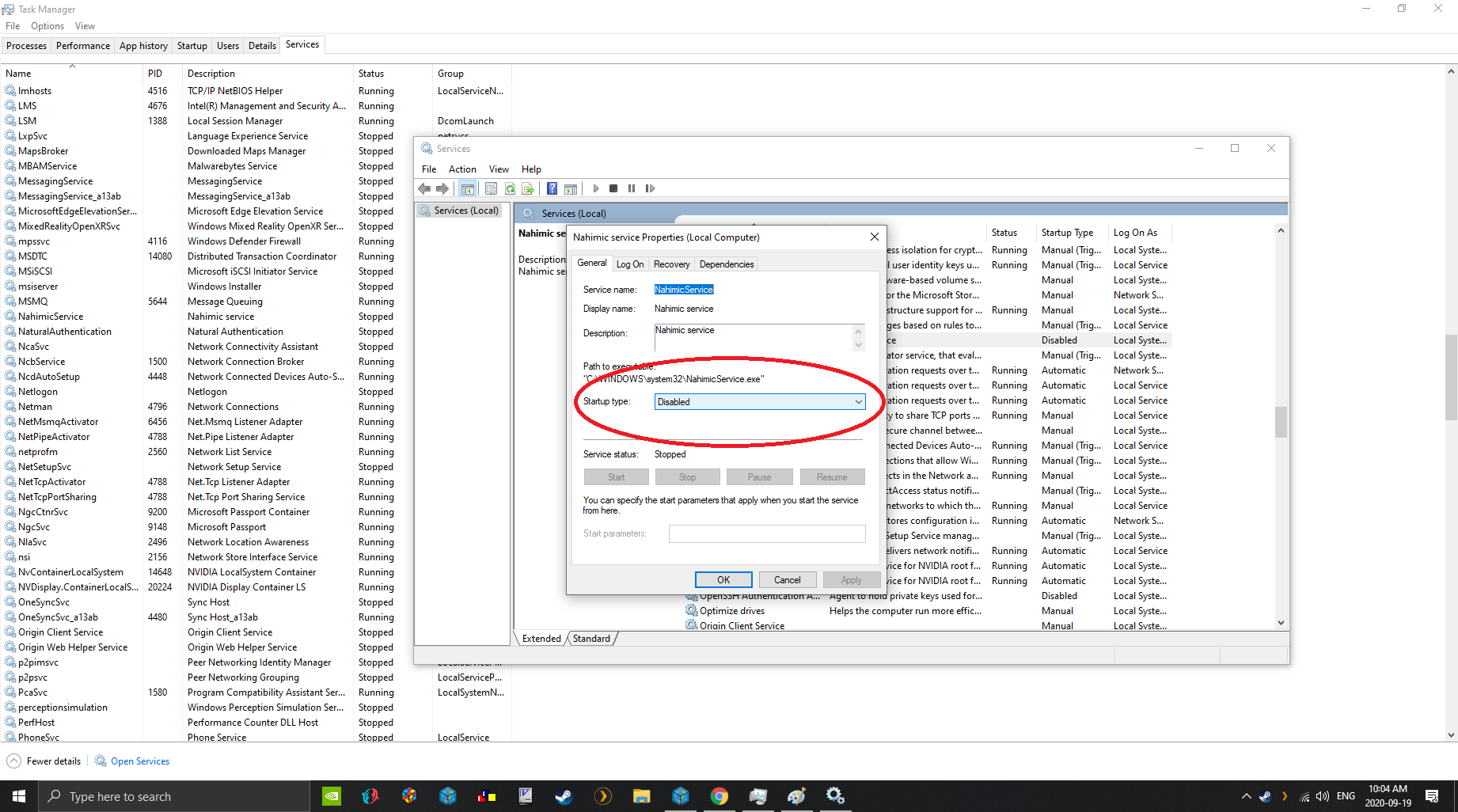Collapse Task Manager with Fewer details
Viewport: 1458px width, 812px height.
click(44, 761)
